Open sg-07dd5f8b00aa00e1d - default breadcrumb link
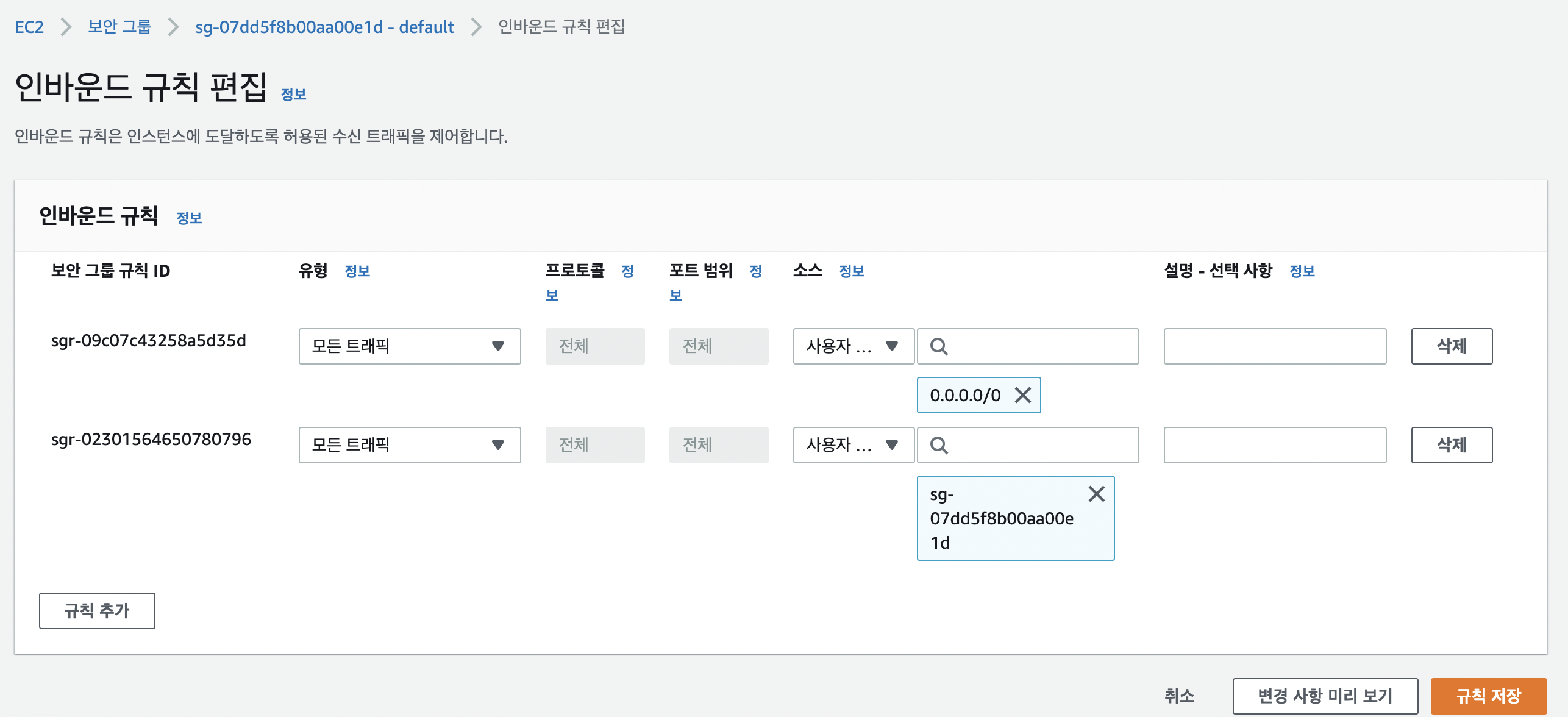 (x=324, y=27)
